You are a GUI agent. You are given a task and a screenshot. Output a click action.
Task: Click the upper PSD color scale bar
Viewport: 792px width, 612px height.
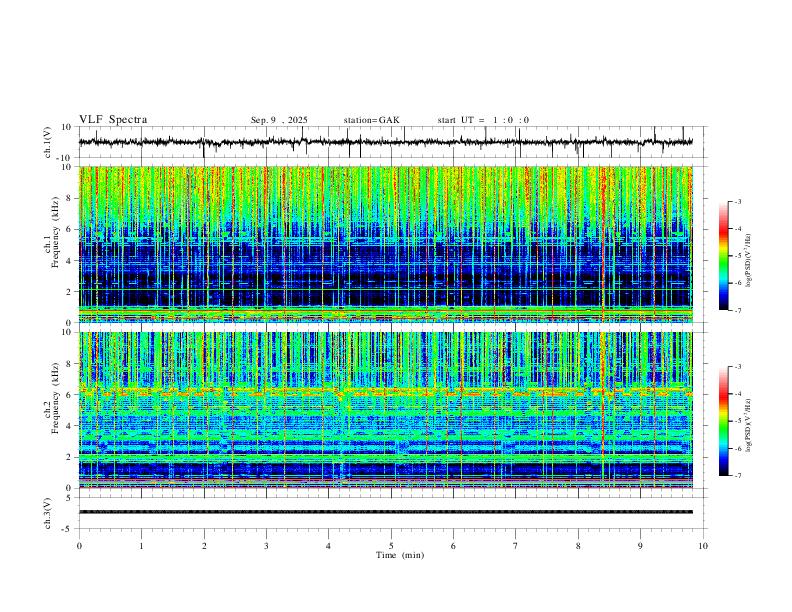[x=724, y=256]
